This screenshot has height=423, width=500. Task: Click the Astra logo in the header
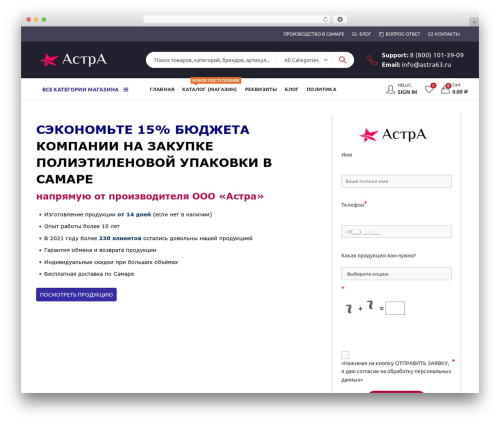coord(73,60)
